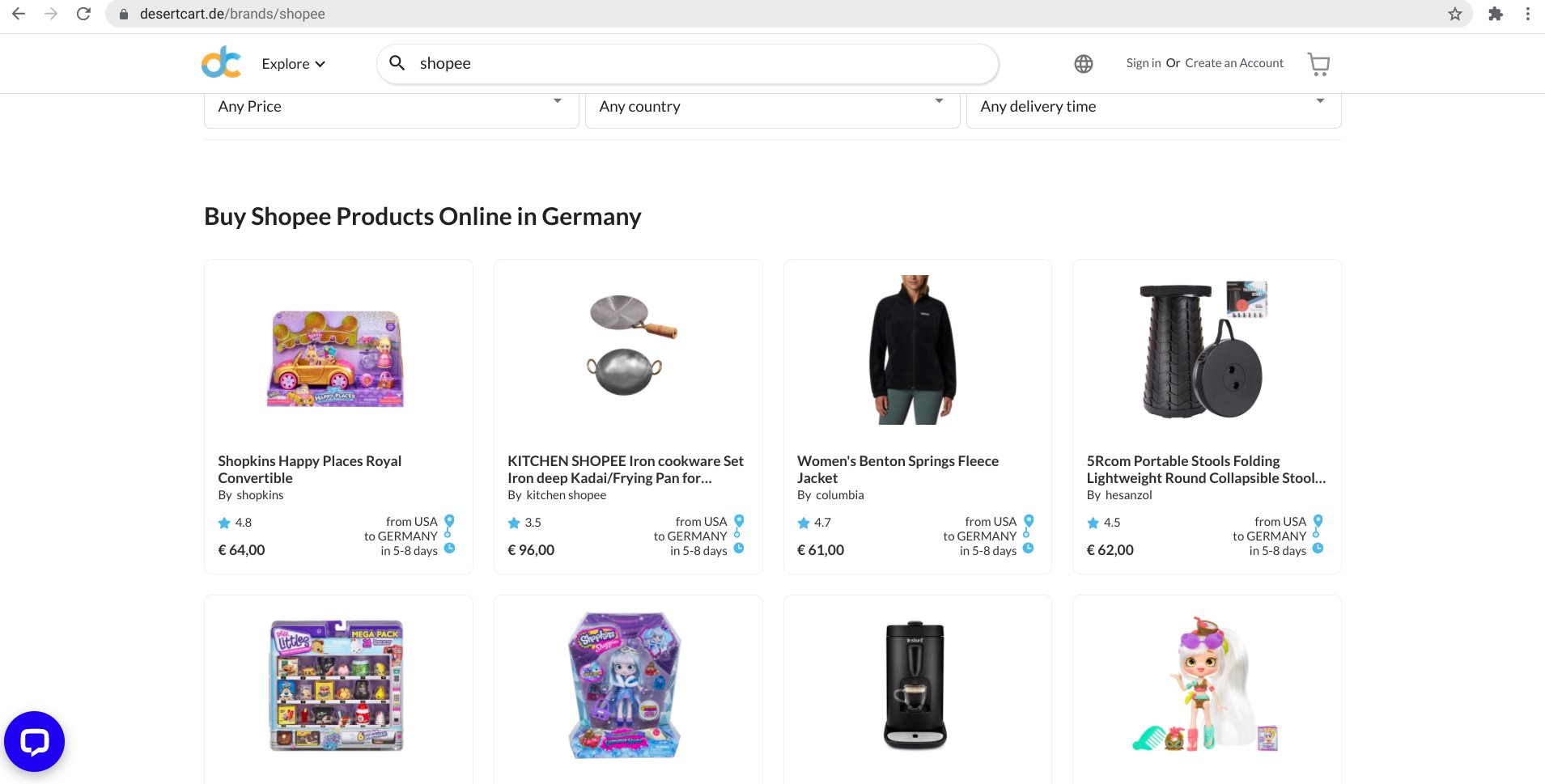1545x784 pixels.
Task: Click the rating star on Fleece Jacket
Action: (x=804, y=523)
